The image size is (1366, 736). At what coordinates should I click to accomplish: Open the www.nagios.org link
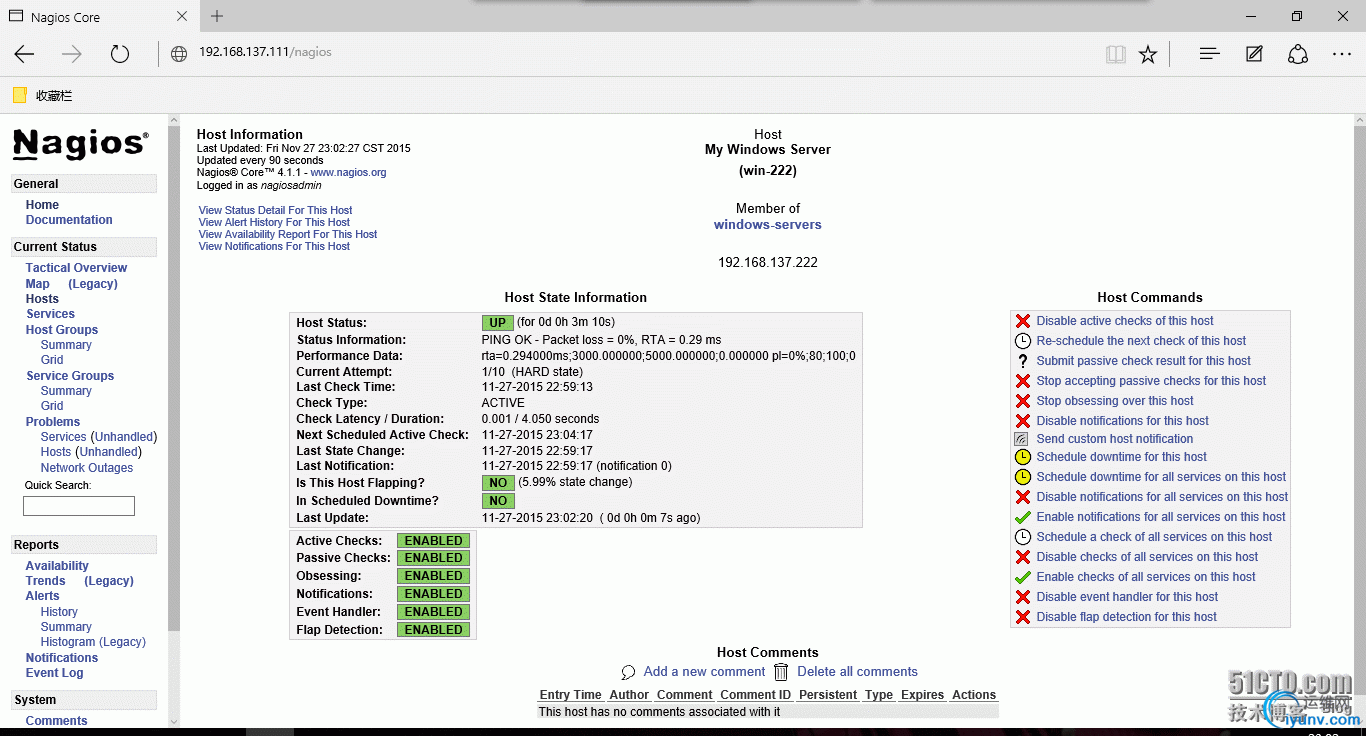pos(348,172)
